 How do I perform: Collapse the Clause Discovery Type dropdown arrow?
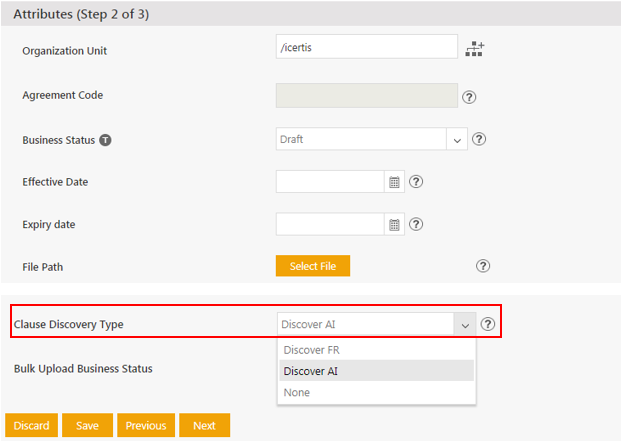[464, 324]
